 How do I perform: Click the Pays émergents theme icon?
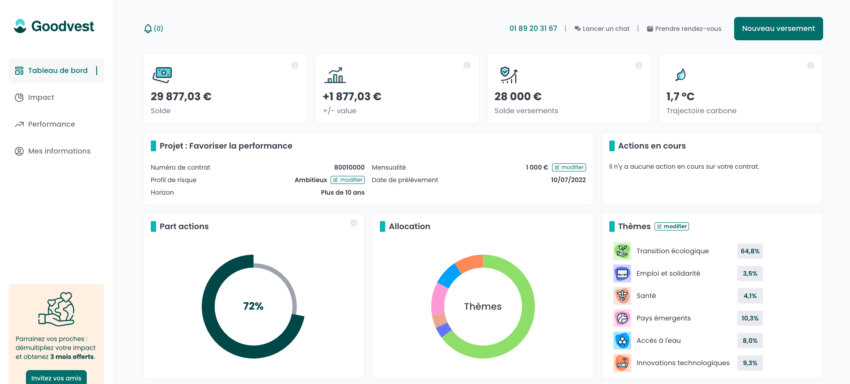coord(622,318)
